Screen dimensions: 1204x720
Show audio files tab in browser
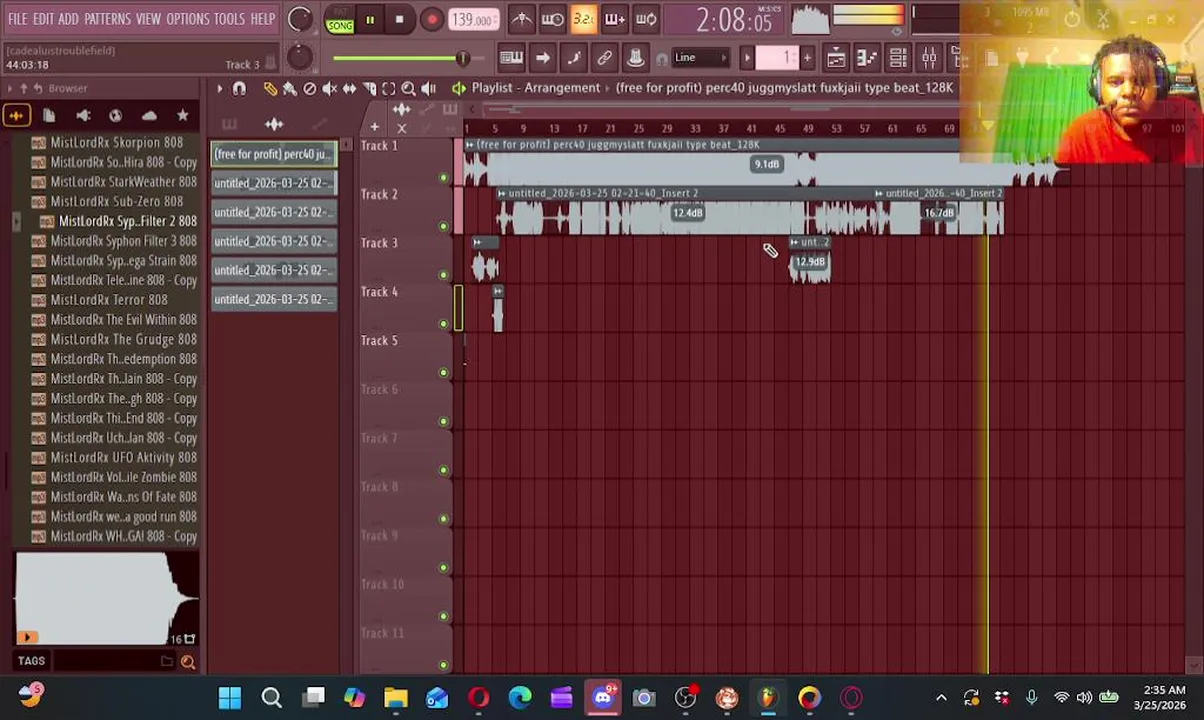point(16,116)
